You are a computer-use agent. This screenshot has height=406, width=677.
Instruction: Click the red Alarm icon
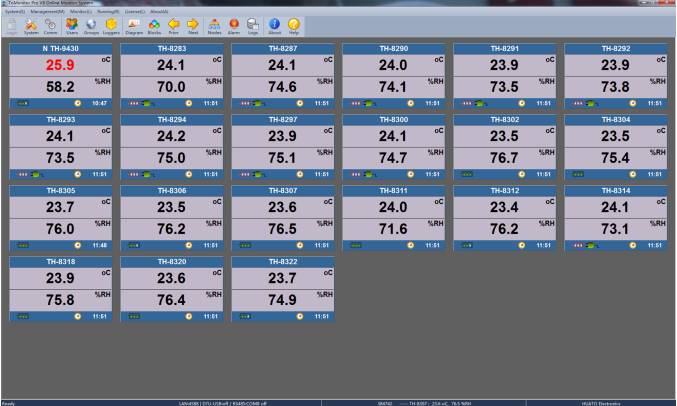233,25
